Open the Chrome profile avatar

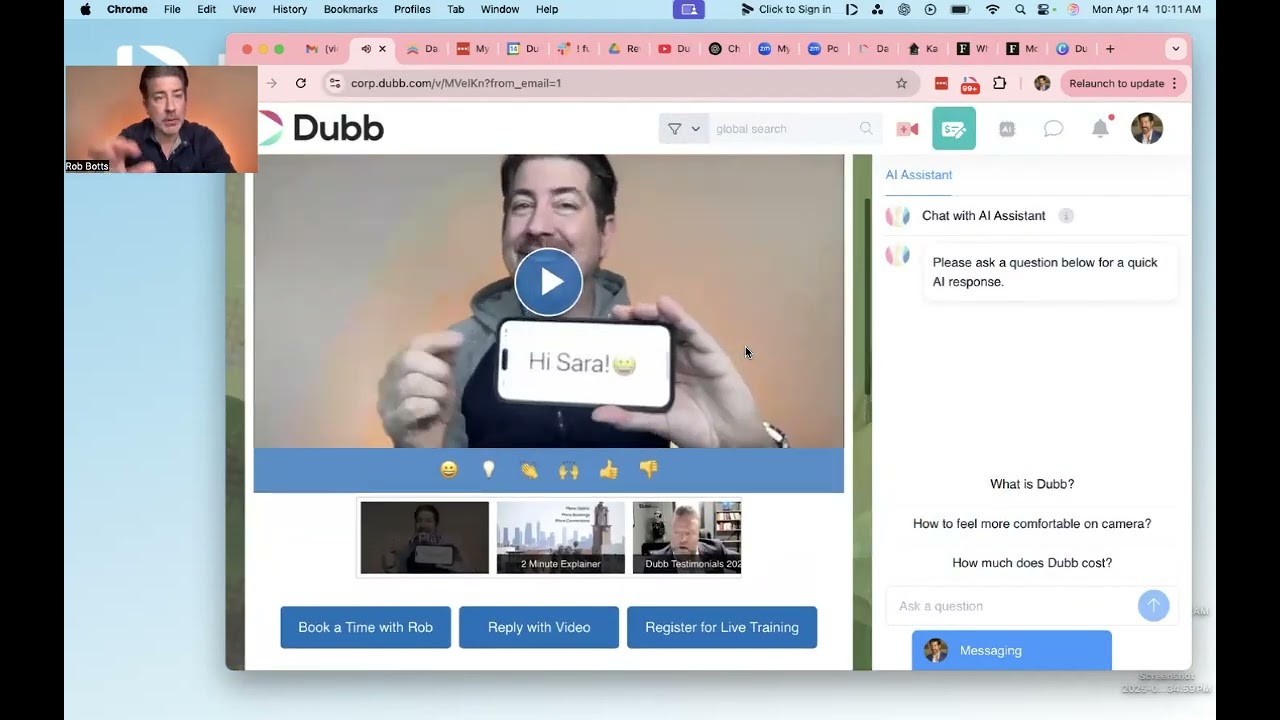click(x=1042, y=83)
